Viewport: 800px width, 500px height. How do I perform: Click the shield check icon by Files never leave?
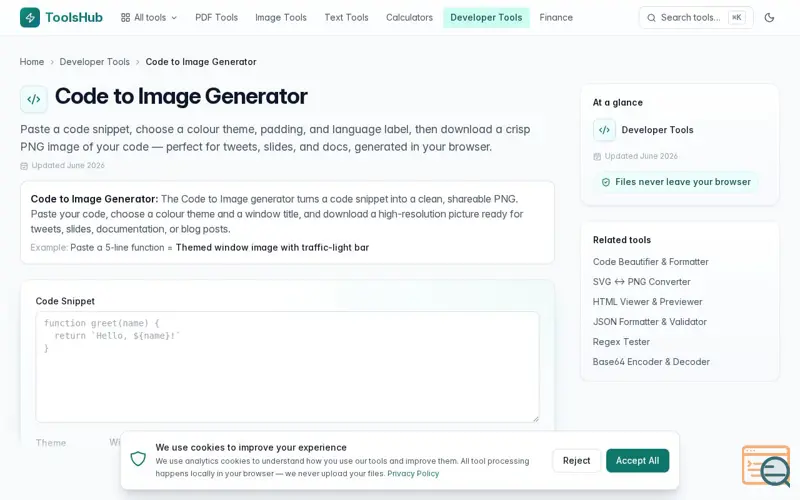click(x=606, y=182)
